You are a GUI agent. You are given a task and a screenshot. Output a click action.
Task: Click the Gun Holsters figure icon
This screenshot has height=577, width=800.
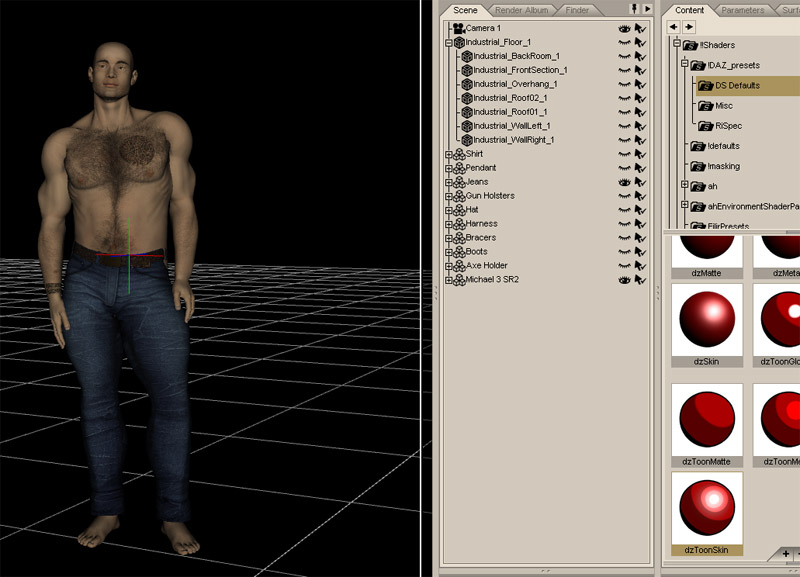tap(459, 196)
